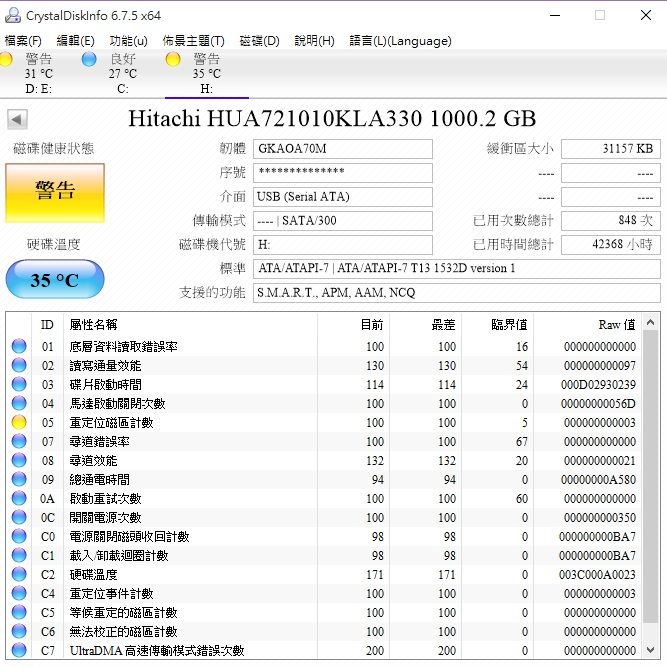Click status circle for attribute C2 row
The width and height of the screenshot is (667, 667).
click(x=19, y=574)
